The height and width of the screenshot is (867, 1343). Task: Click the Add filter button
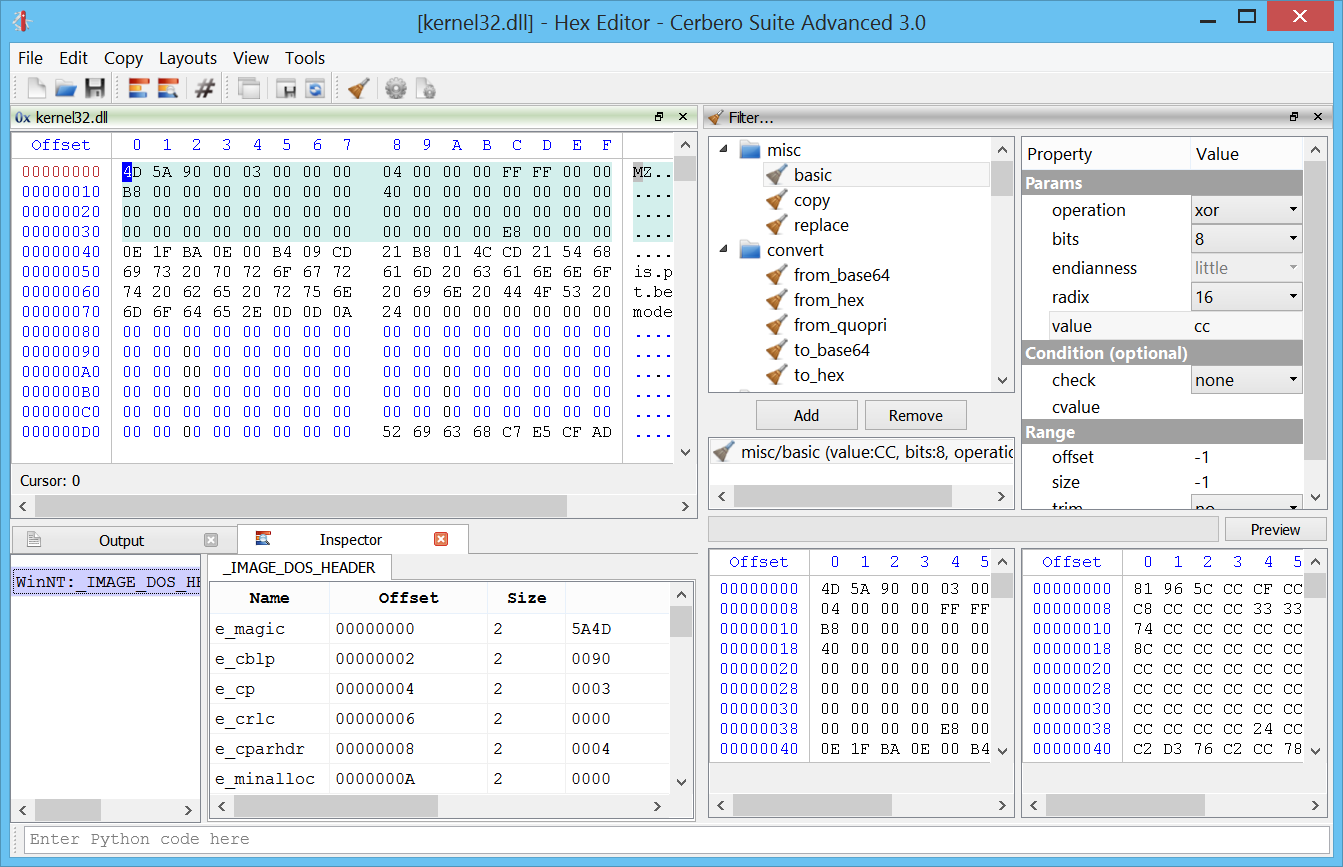(806, 415)
